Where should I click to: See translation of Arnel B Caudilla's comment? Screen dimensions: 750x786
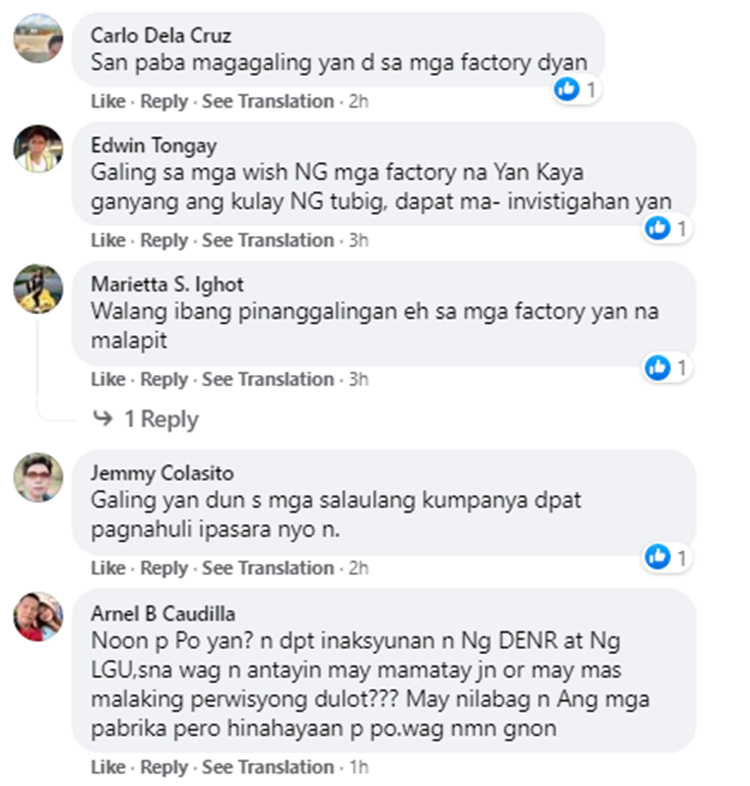268,767
